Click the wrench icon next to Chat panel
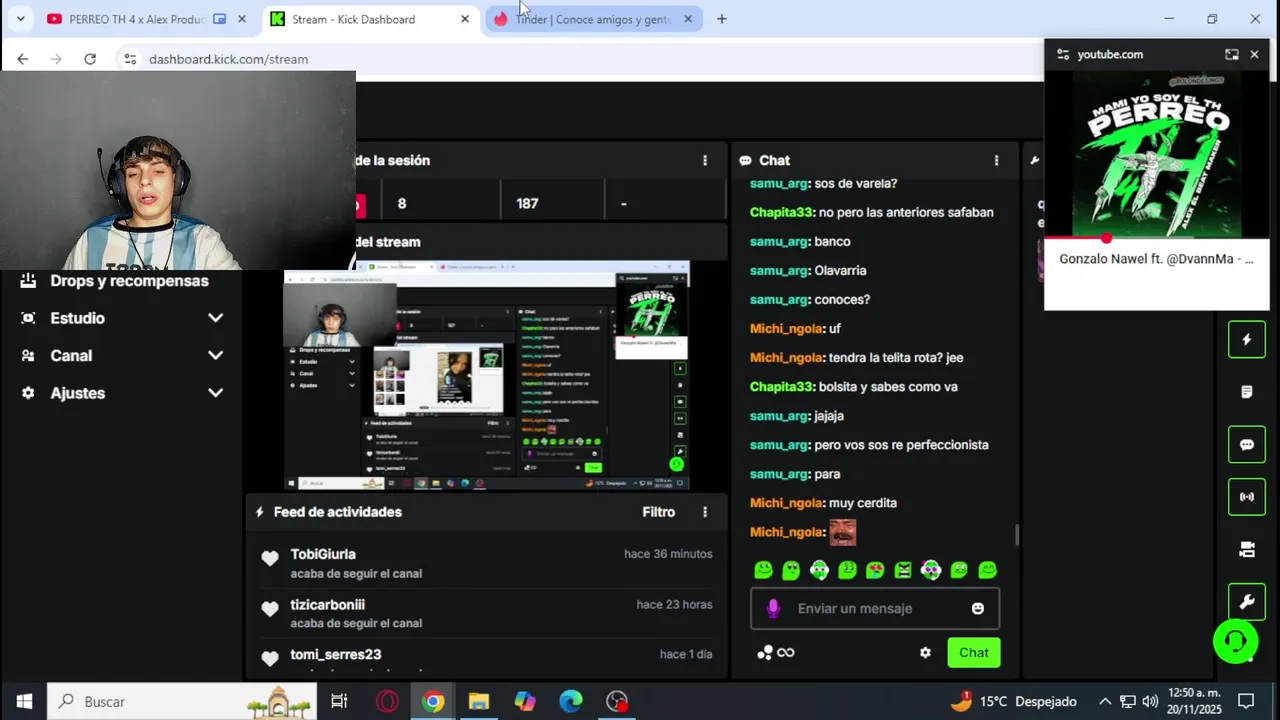1280x720 pixels. coord(1035,160)
